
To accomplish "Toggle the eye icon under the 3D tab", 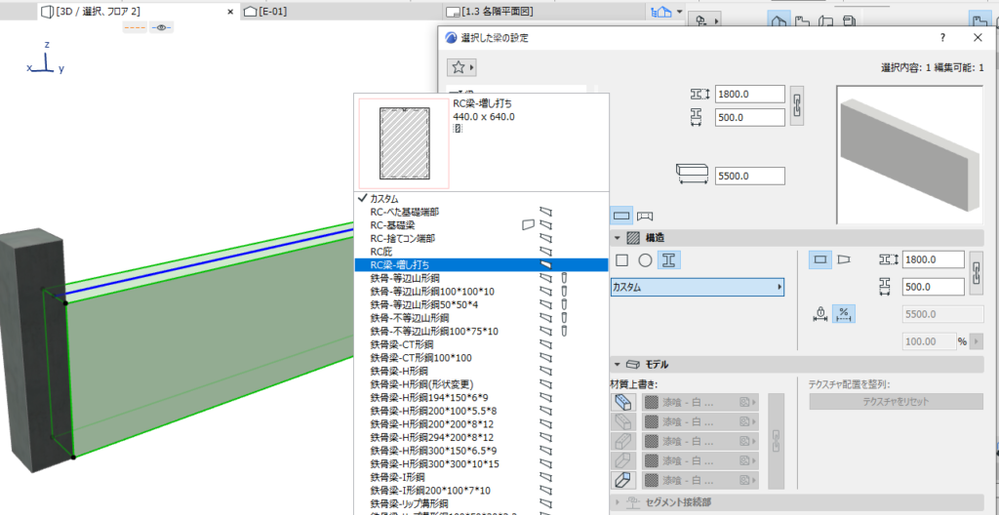I will (x=161, y=27).
